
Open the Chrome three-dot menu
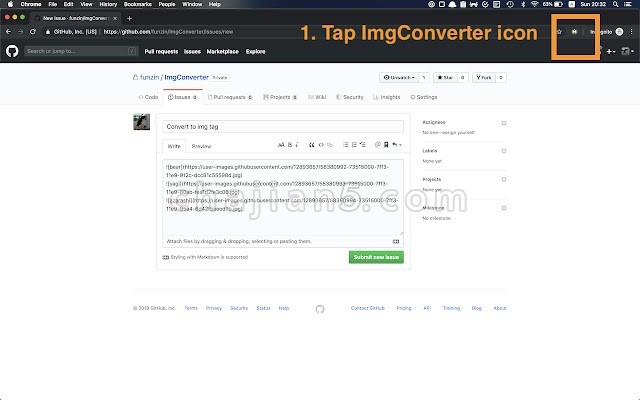tap(632, 32)
